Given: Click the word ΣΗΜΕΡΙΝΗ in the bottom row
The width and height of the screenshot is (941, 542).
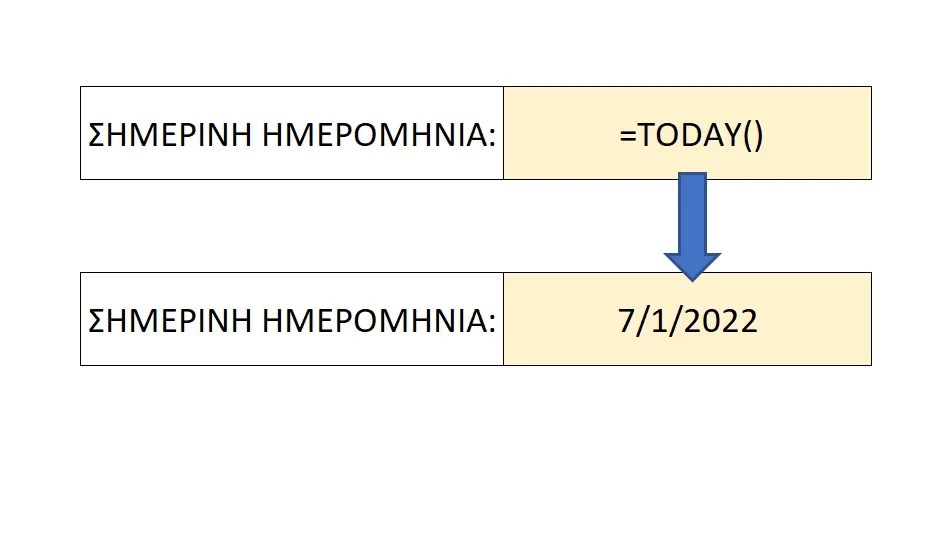Looking at the screenshot, I should (170, 321).
